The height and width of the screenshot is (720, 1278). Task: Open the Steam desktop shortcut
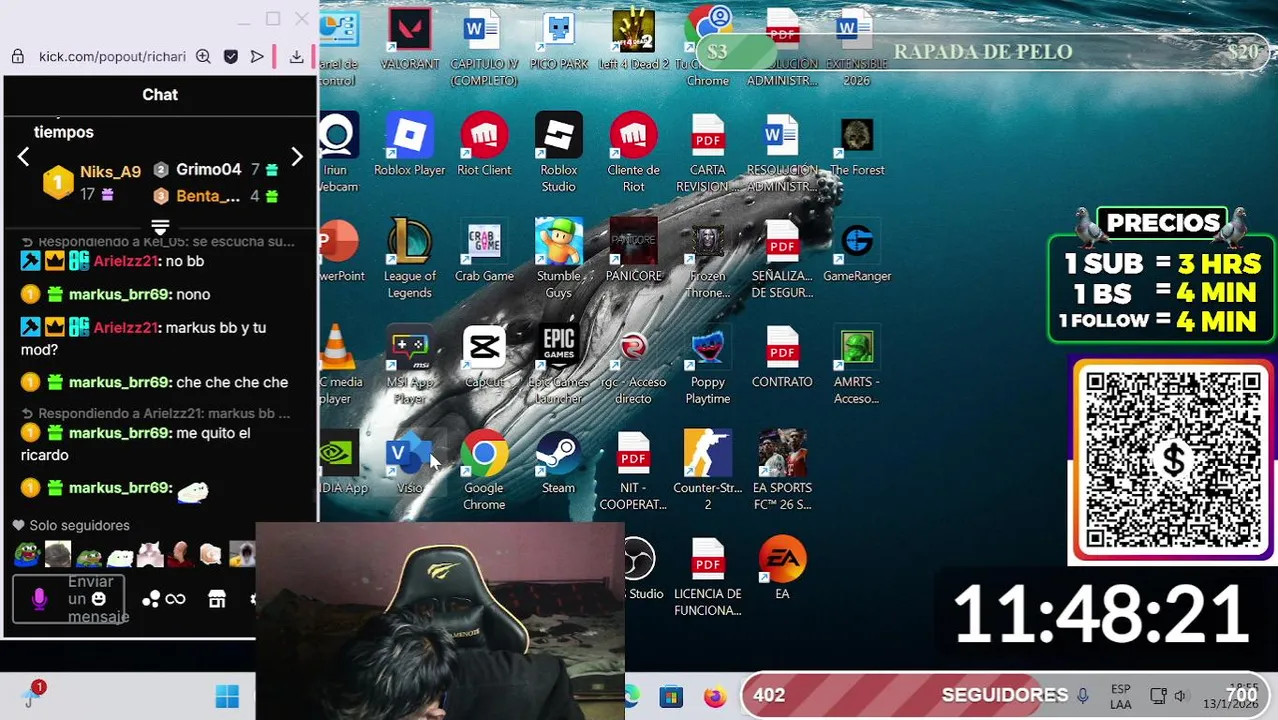[x=558, y=464]
